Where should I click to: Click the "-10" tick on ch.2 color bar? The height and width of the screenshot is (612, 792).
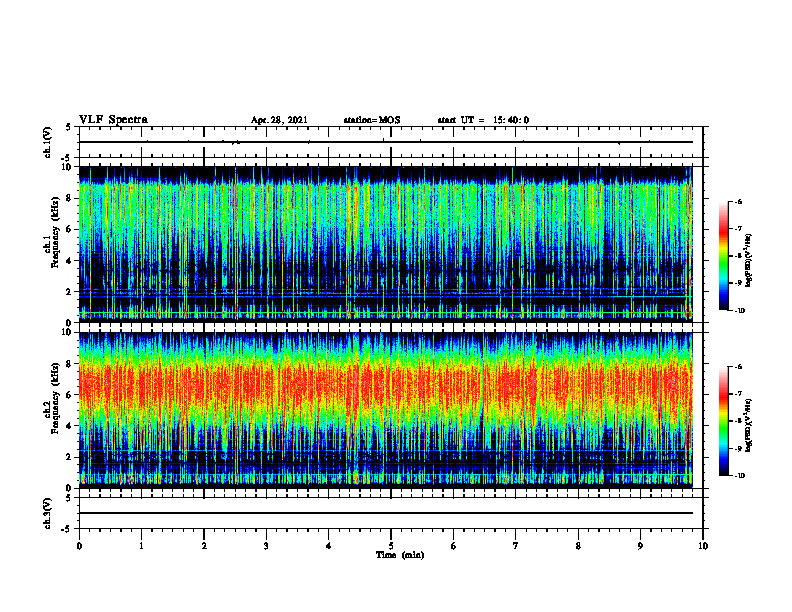tap(739, 476)
